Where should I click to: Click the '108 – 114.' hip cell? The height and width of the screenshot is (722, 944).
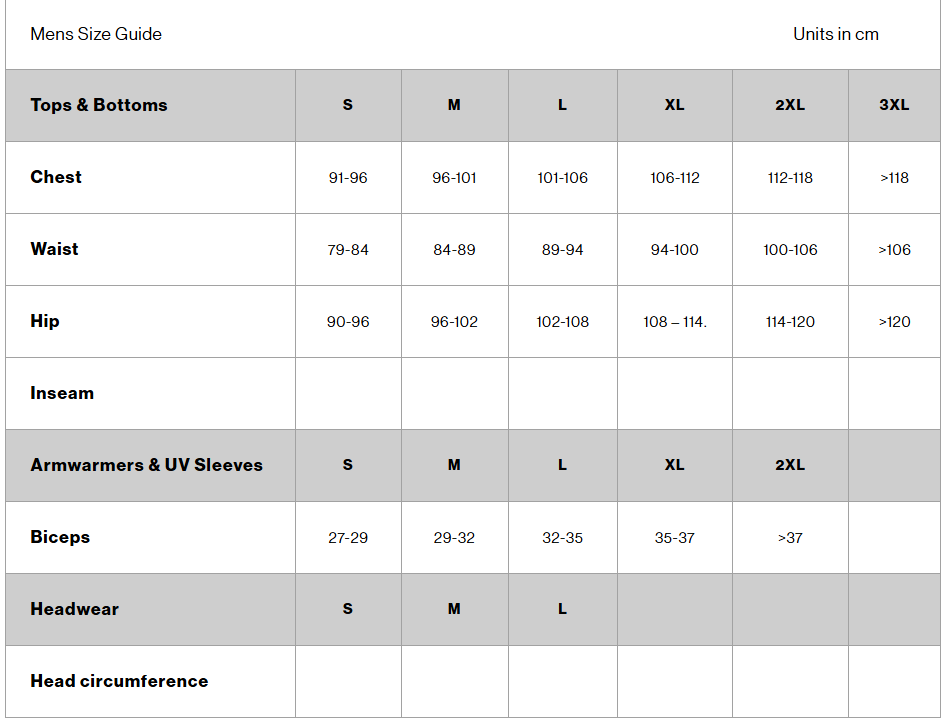coord(675,322)
